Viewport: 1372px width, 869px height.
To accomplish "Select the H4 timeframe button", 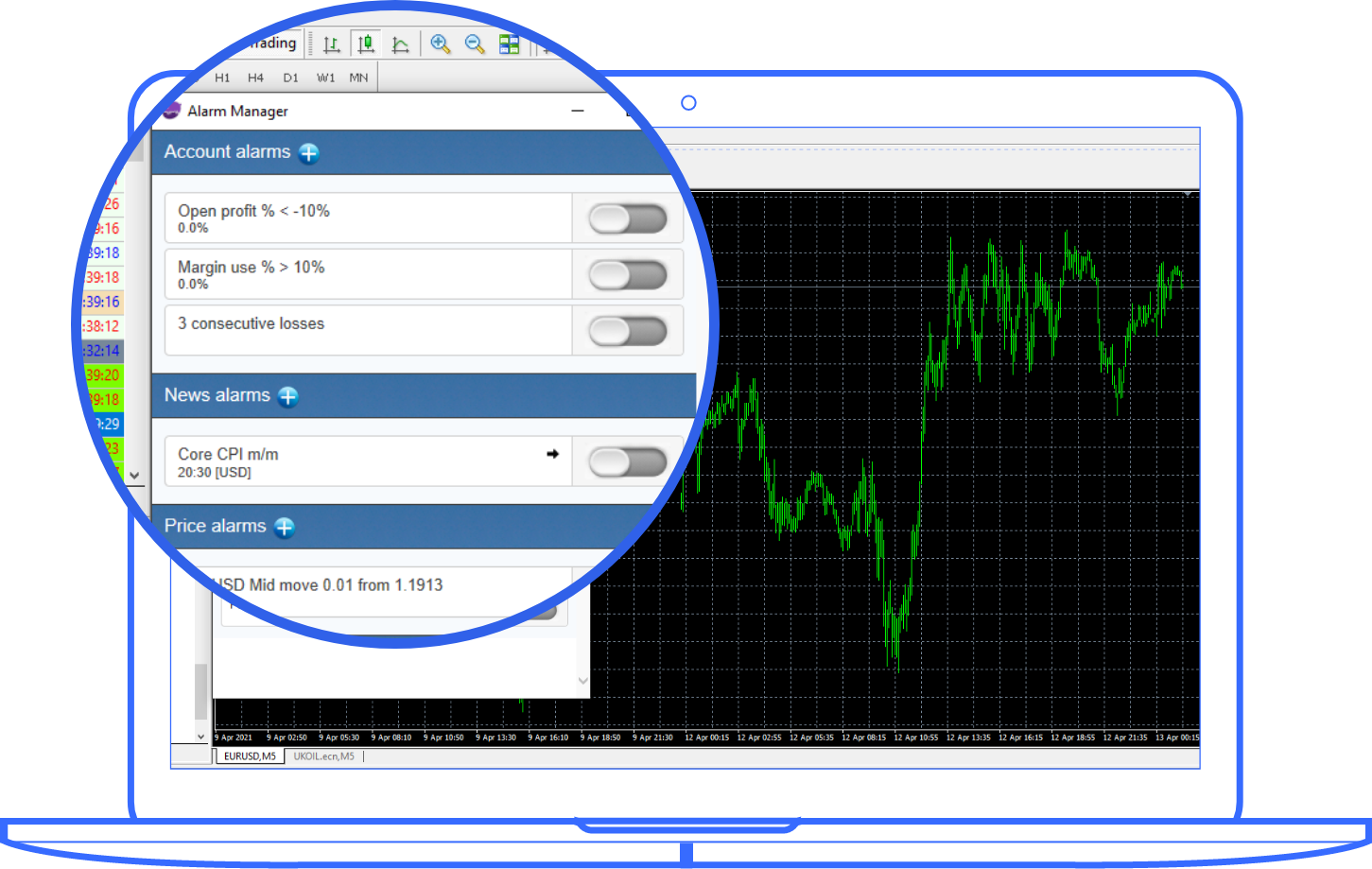I will coord(255,78).
